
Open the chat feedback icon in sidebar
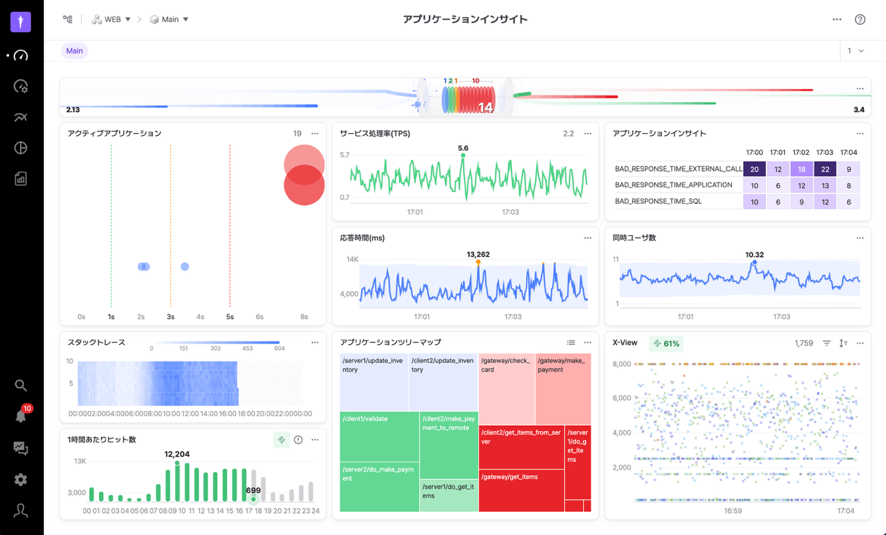[x=20, y=449]
